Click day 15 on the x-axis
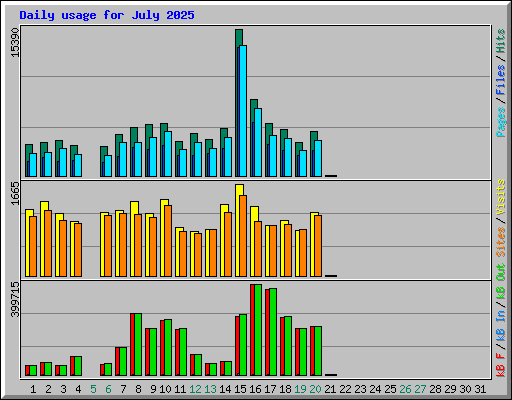The height and width of the screenshot is (400, 512). pos(240,389)
